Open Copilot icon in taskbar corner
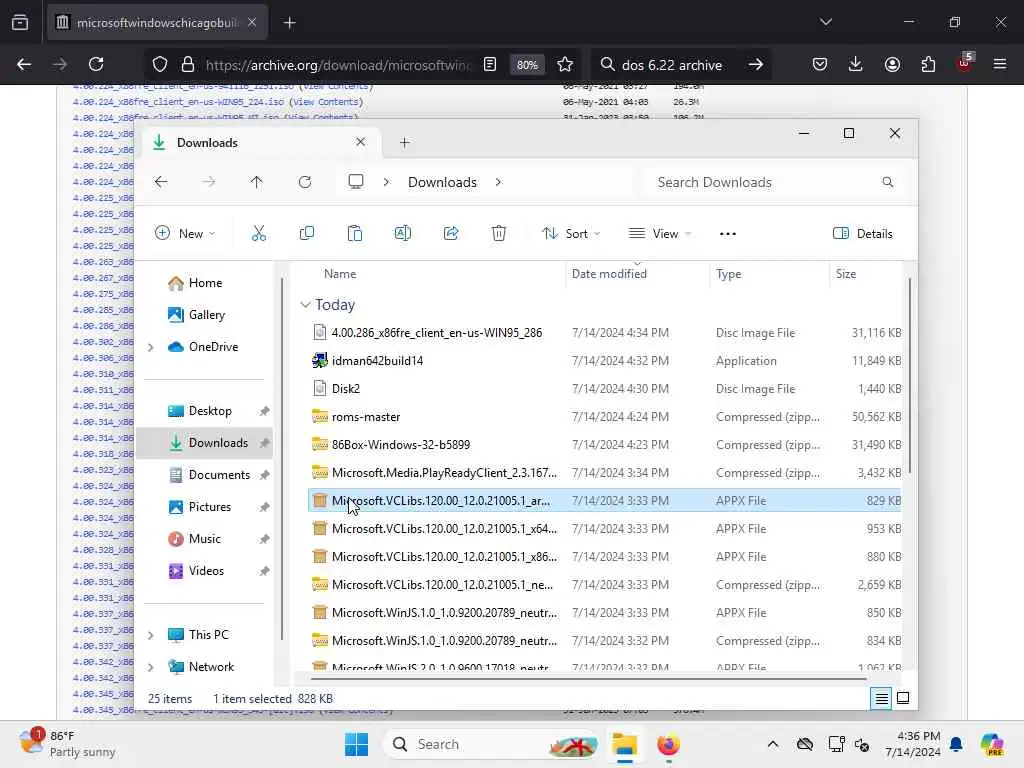Image resolution: width=1024 pixels, height=768 pixels. pyautogui.click(x=992, y=744)
